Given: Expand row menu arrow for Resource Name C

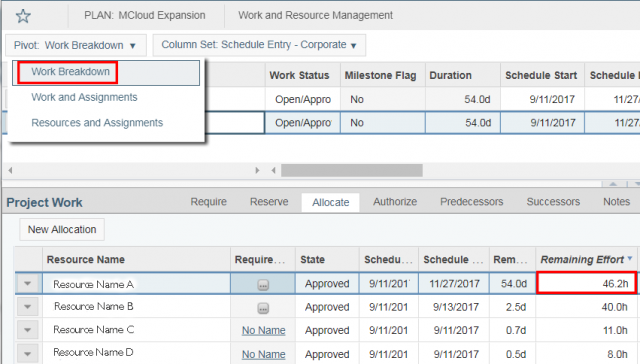Looking at the screenshot, I should (28, 330).
